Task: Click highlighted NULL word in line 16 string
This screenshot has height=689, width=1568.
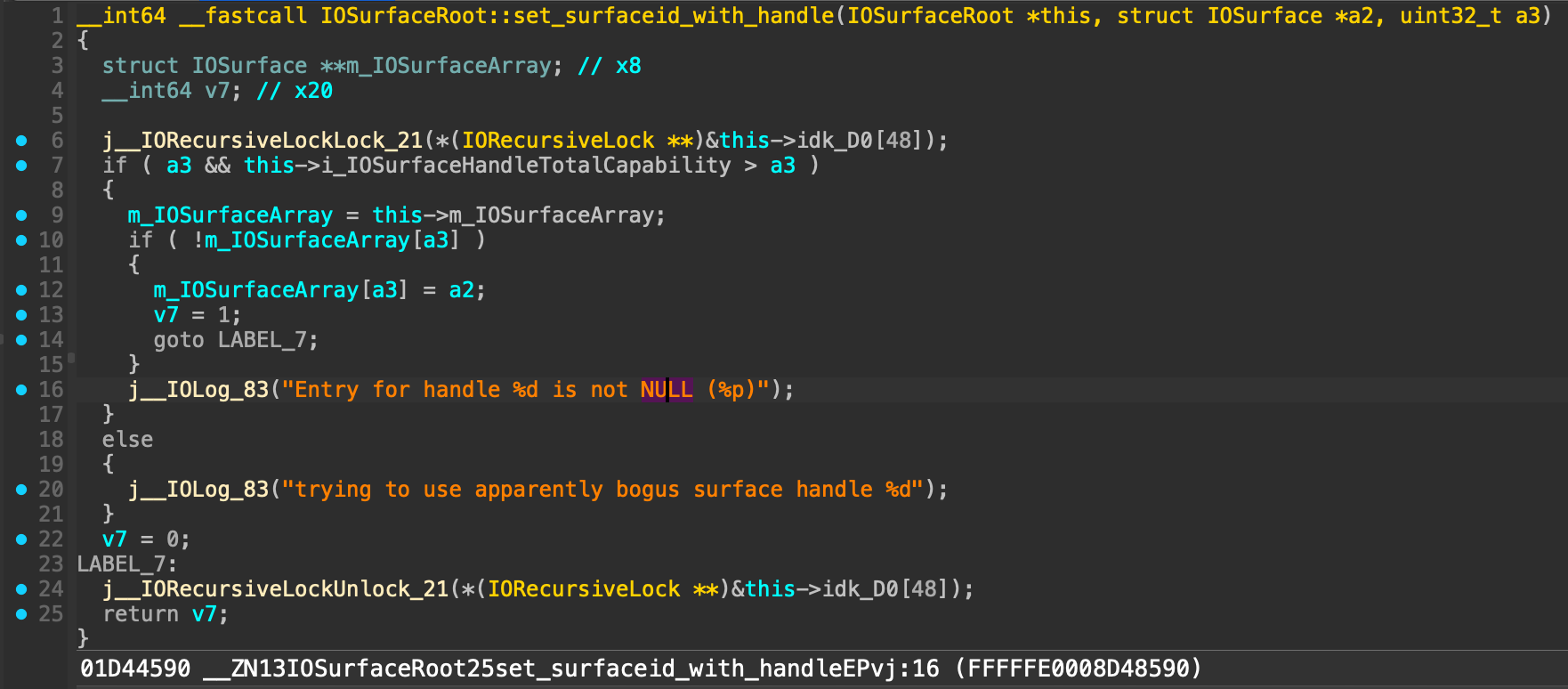Action: (x=667, y=390)
